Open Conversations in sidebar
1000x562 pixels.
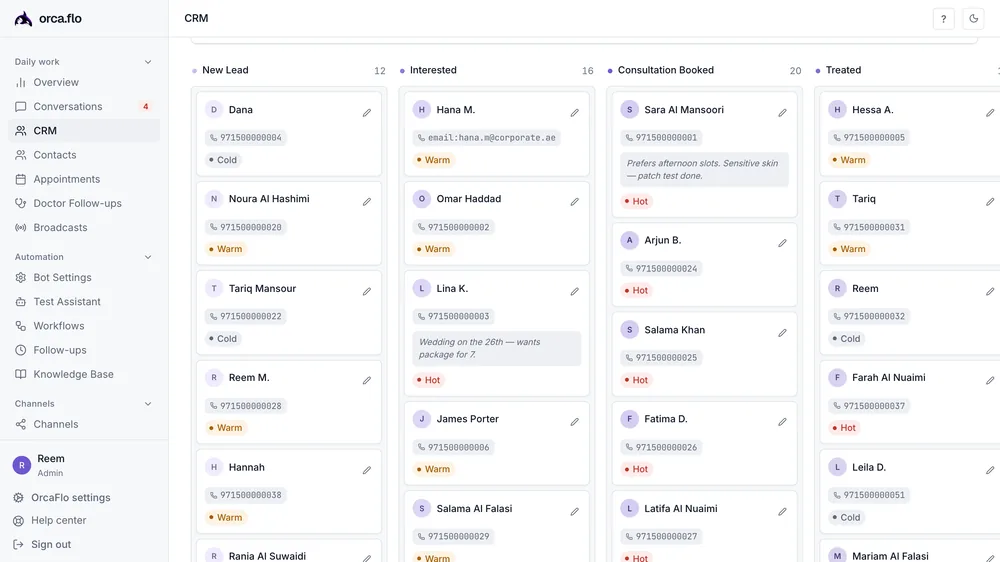click(84, 107)
